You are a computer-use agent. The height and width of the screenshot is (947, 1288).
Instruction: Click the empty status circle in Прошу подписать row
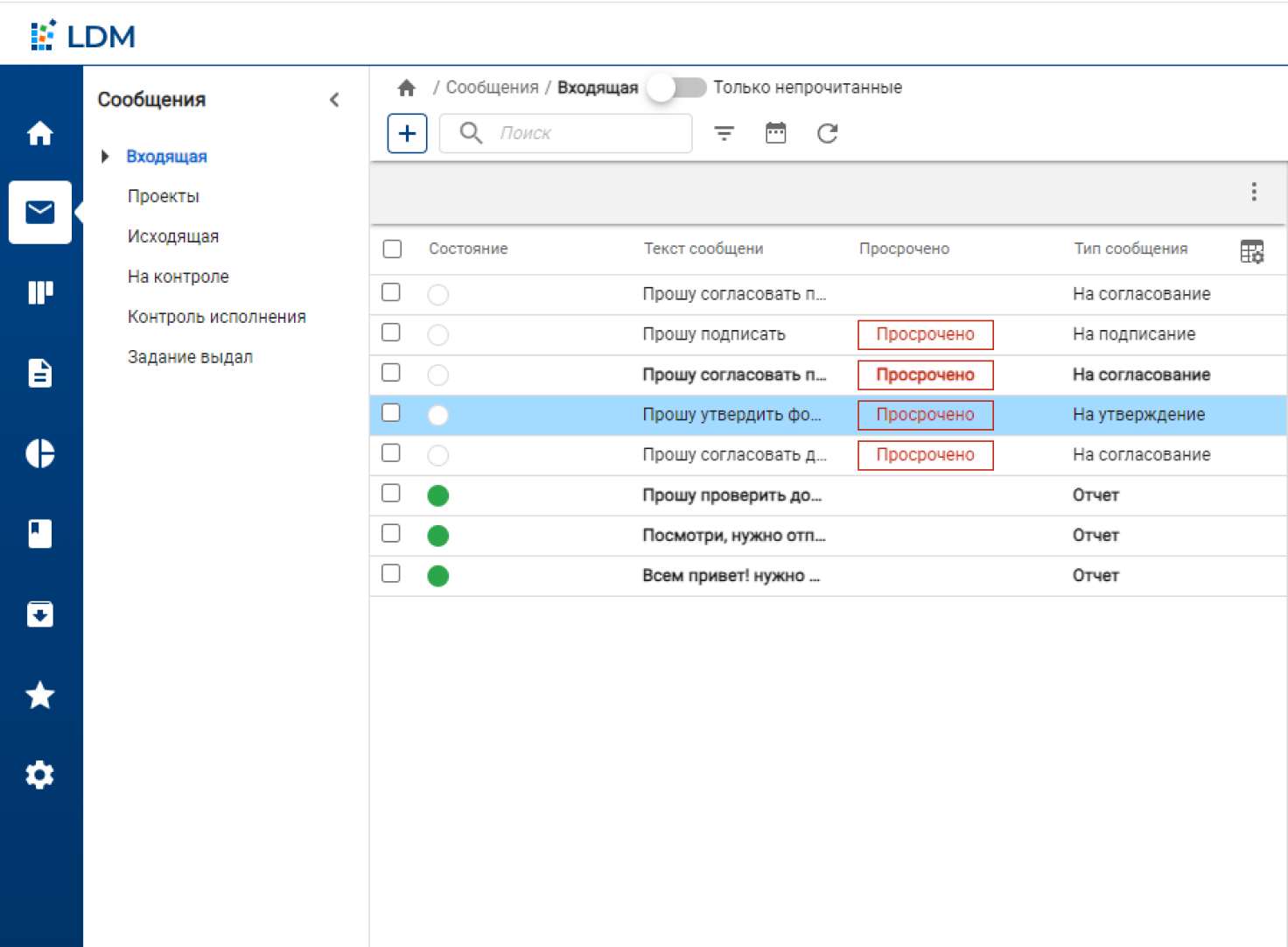(438, 334)
